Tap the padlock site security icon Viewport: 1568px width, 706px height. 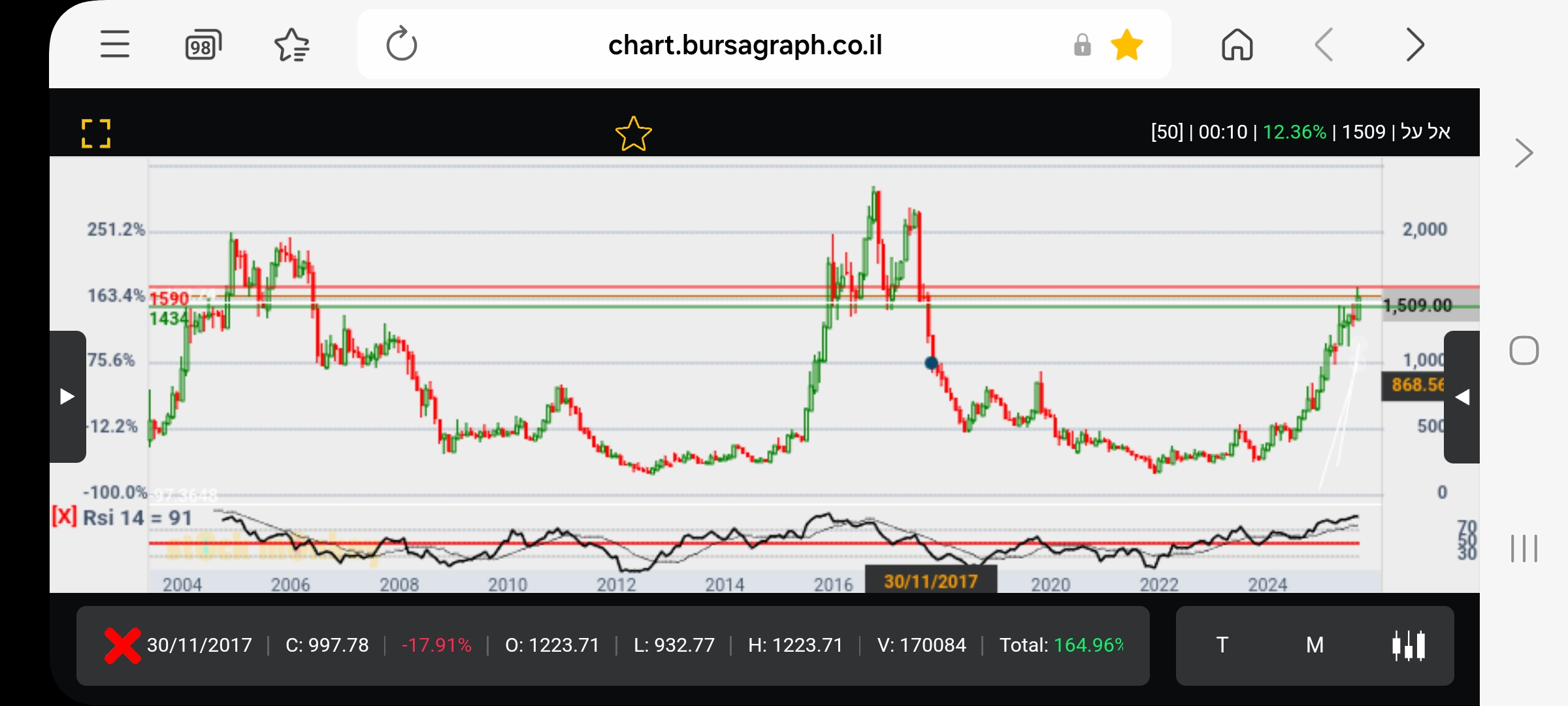(1082, 45)
